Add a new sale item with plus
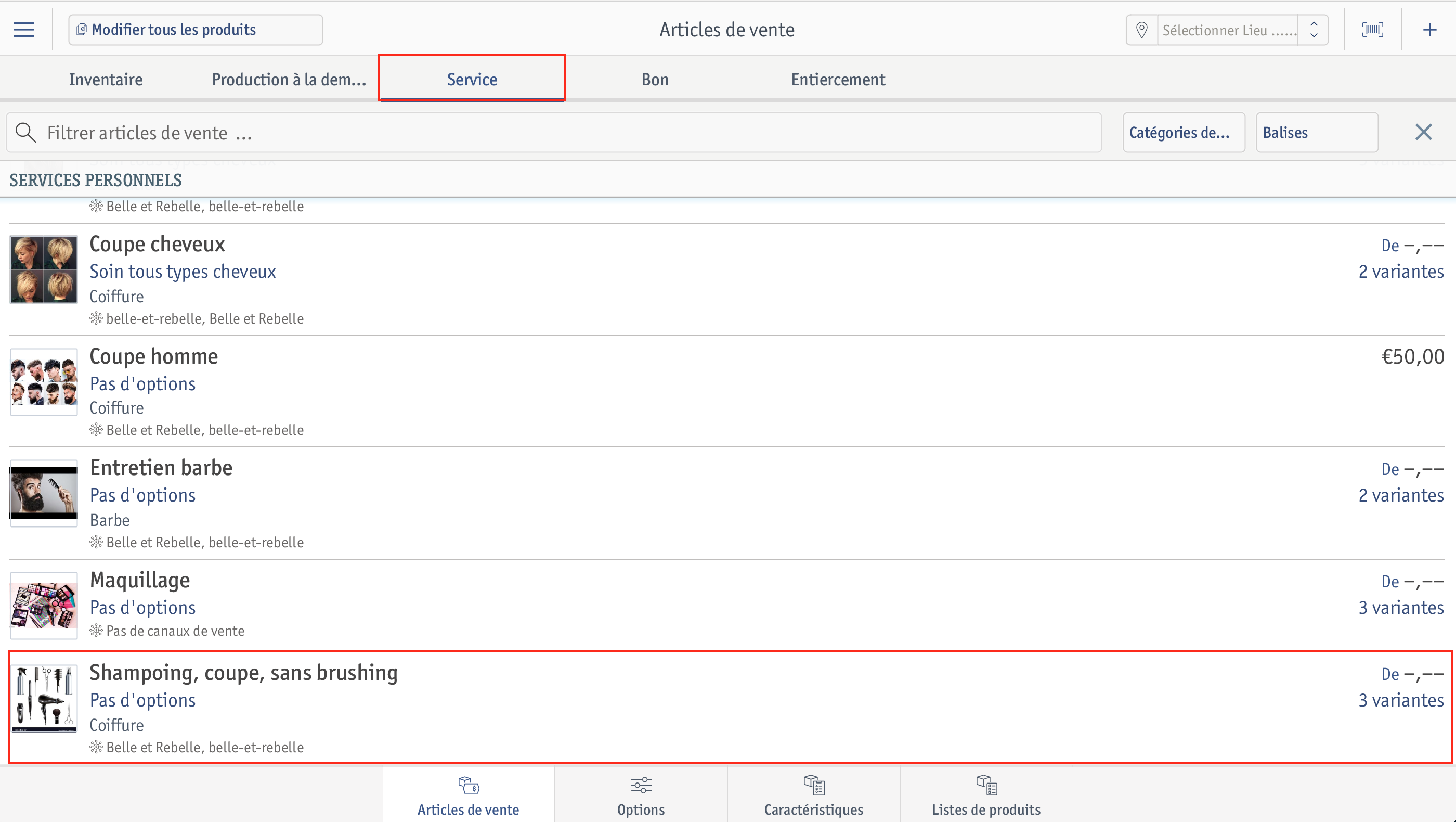 pyautogui.click(x=1429, y=30)
